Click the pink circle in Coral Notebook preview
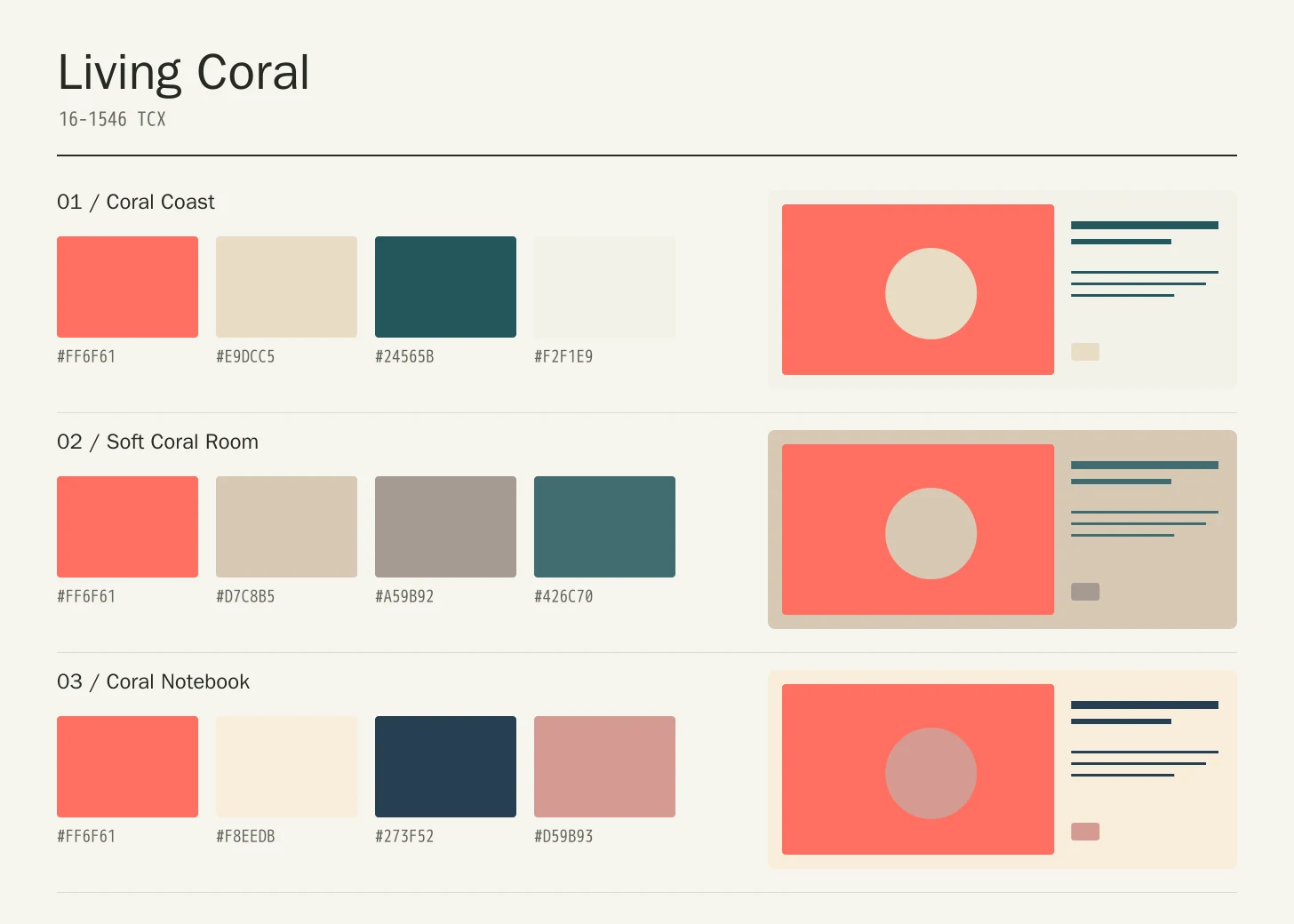1294x924 pixels. pyautogui.click(x=931, y=773)
